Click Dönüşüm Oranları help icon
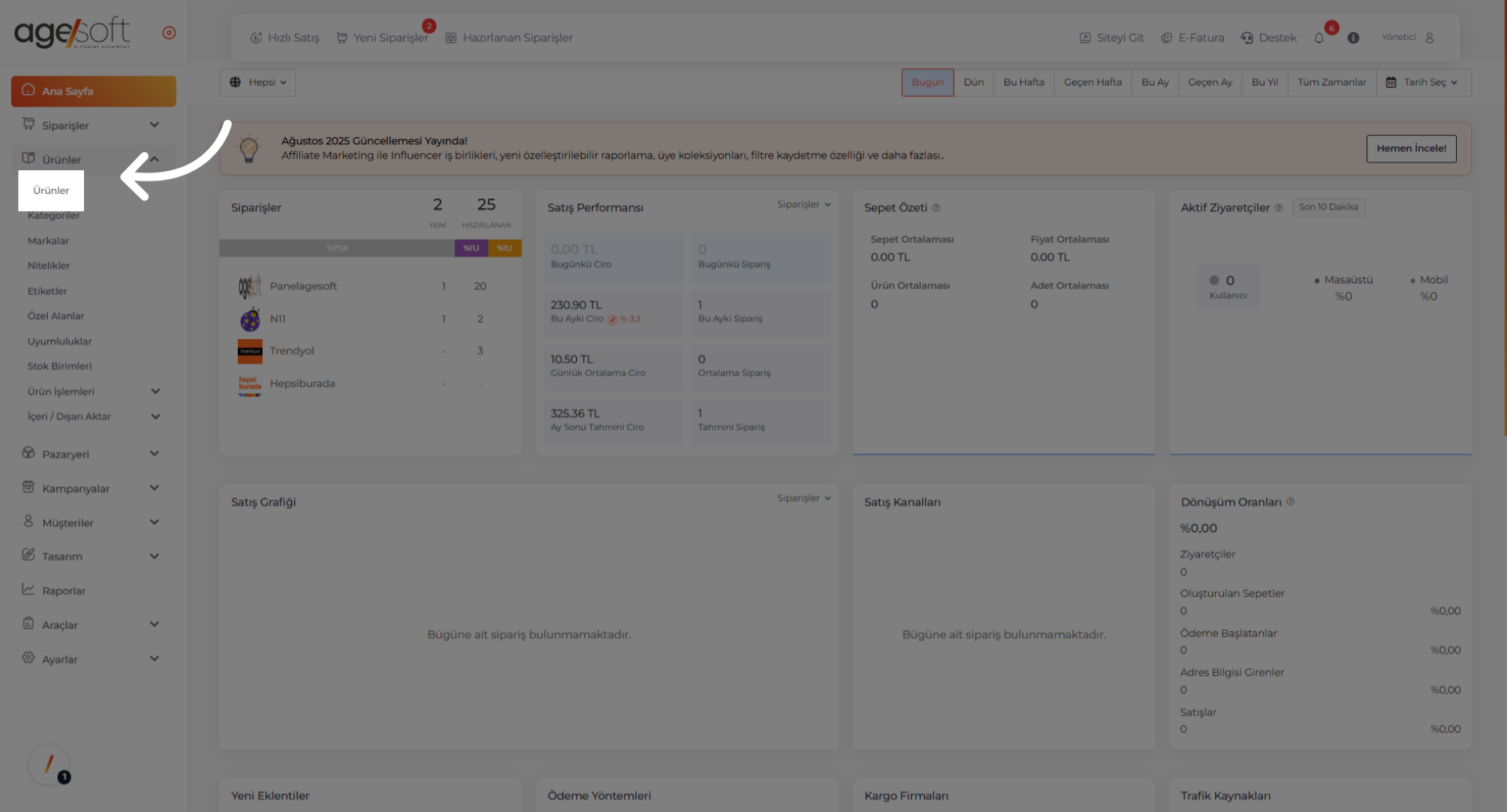This screenshot has width=1507, height=812. pos(1290,502)
